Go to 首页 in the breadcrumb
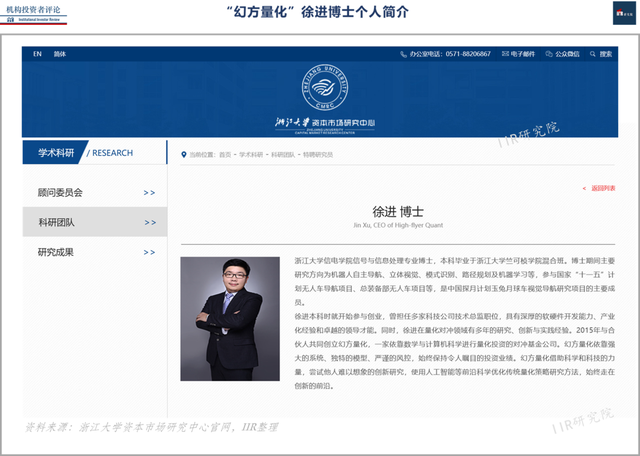This screenshot has width=640, height=456. point(225,155)
